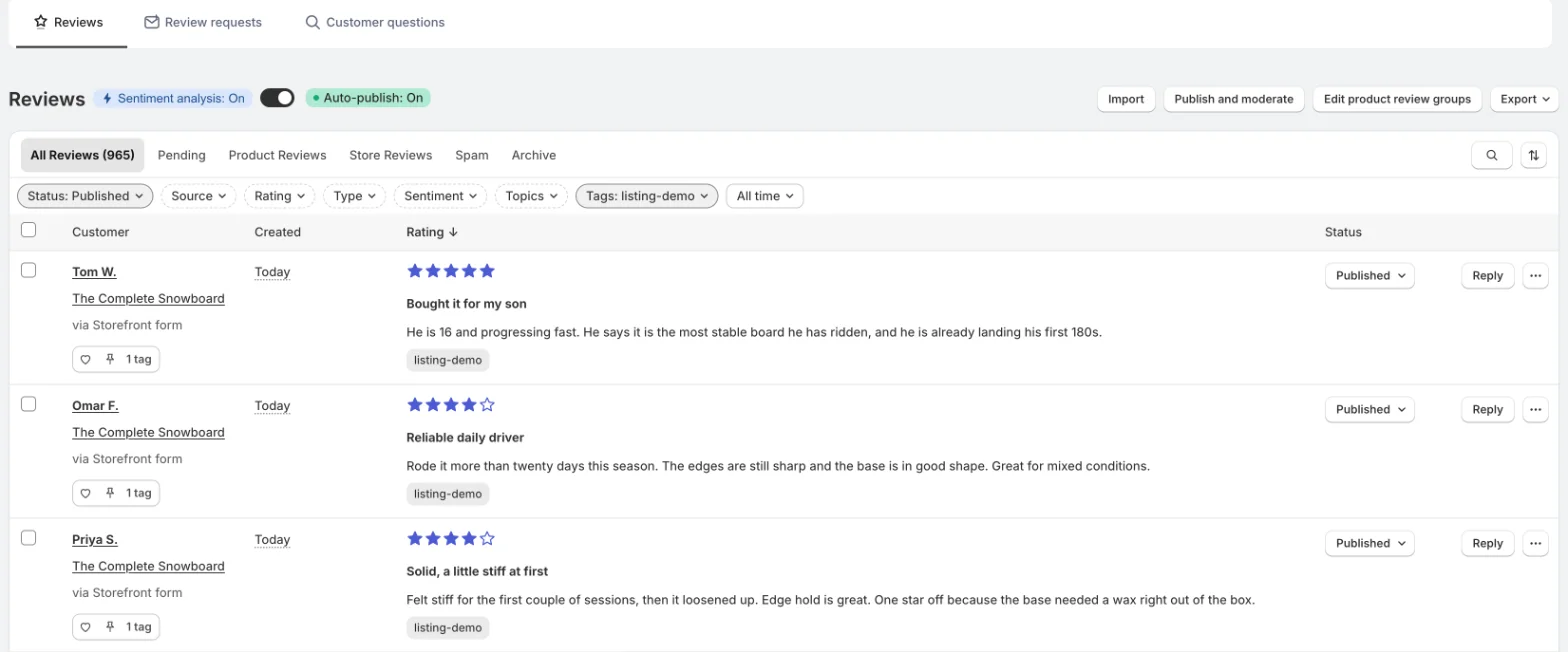Click the "Reliable daily driver" review title
The image size is (1568, 652).
coord(465,438)
